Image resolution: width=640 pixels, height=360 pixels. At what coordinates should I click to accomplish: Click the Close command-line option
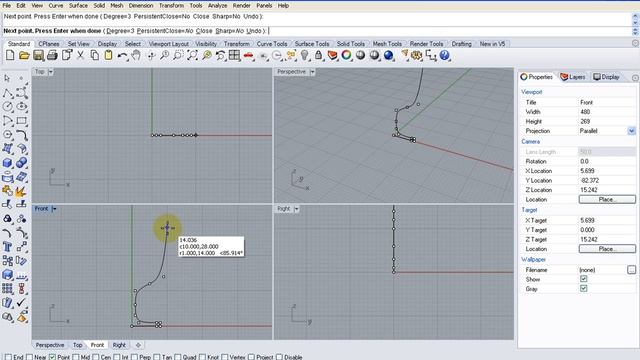coord(204,31)
